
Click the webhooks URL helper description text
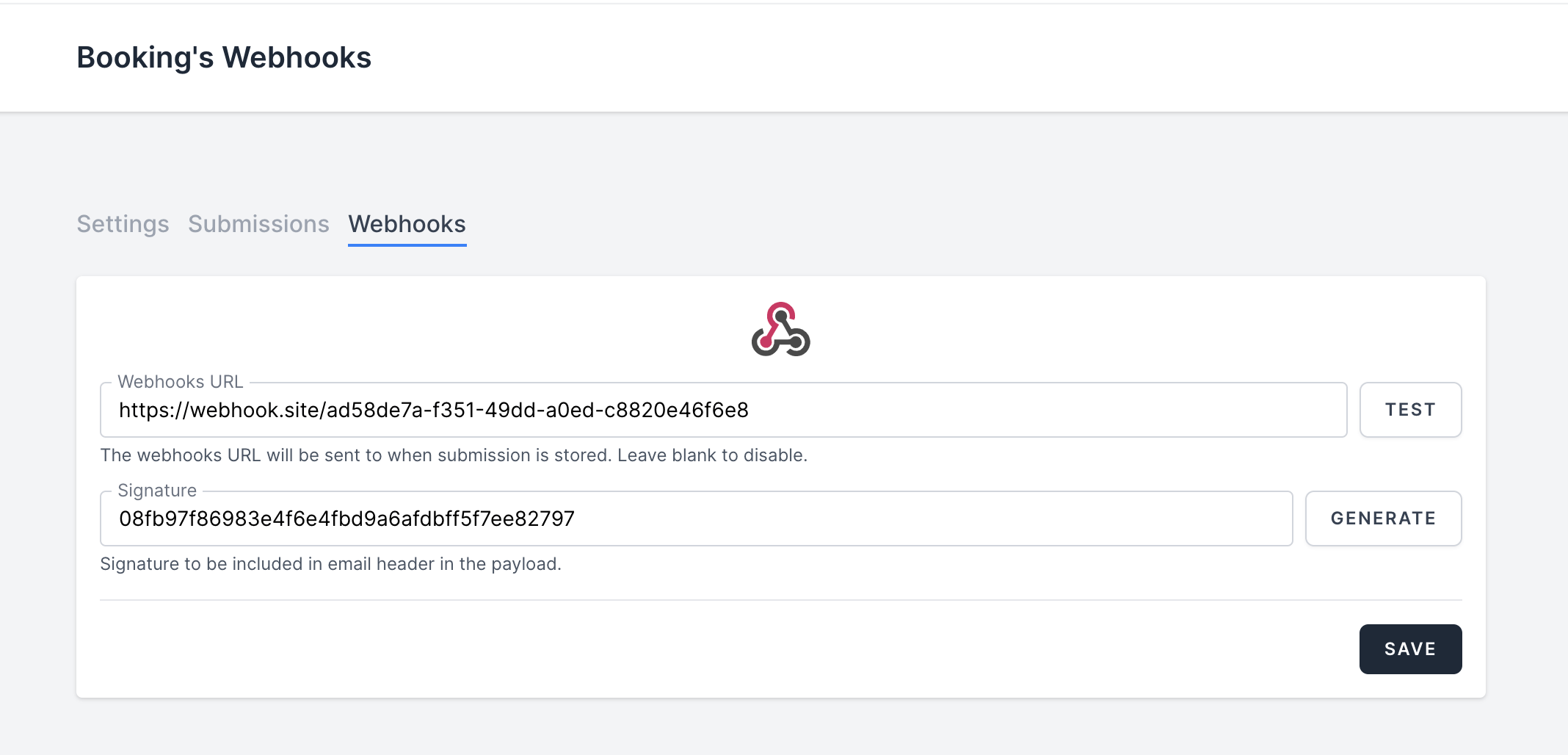point(453,455)
